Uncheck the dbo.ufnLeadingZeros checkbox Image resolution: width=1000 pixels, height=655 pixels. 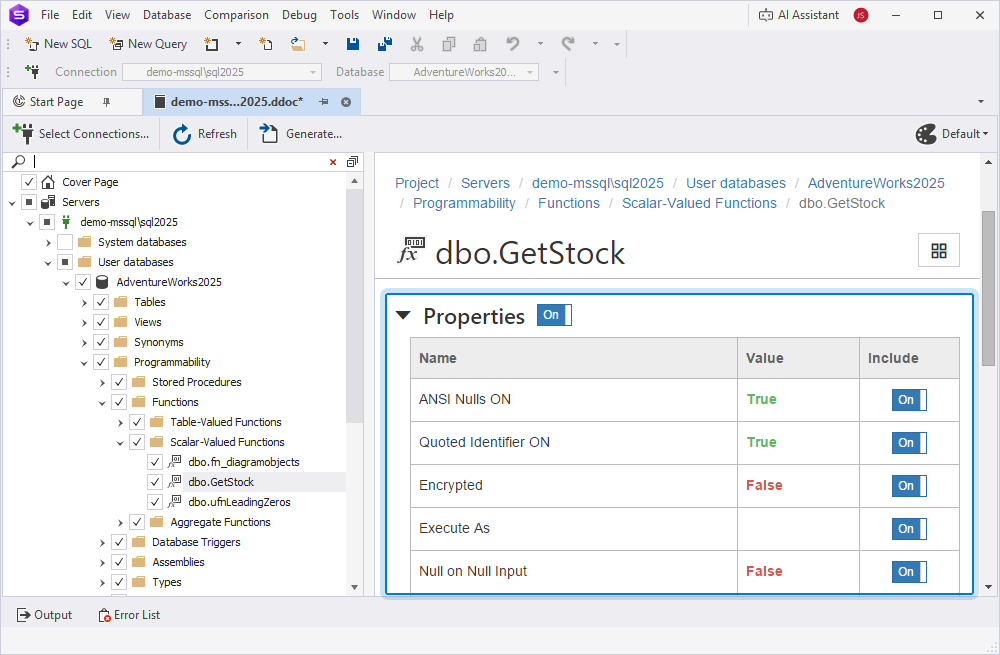155,503
